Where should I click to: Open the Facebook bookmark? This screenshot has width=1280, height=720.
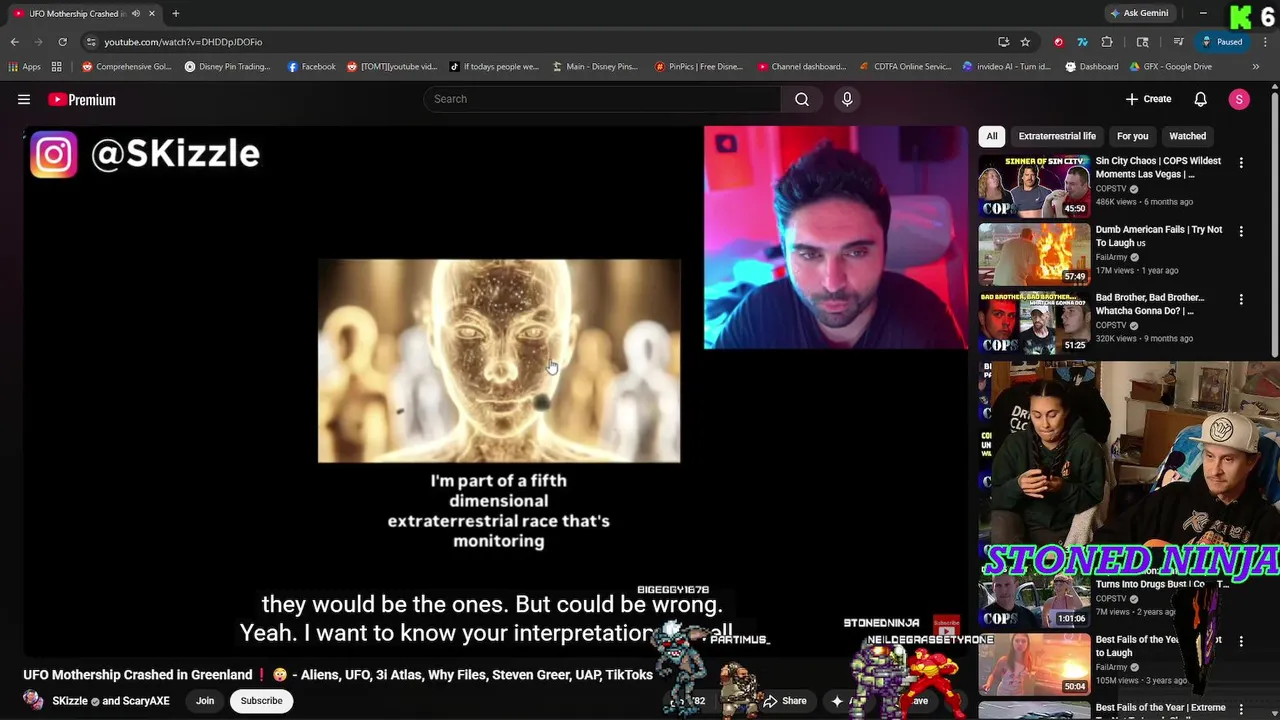click(x=311, y=67)
